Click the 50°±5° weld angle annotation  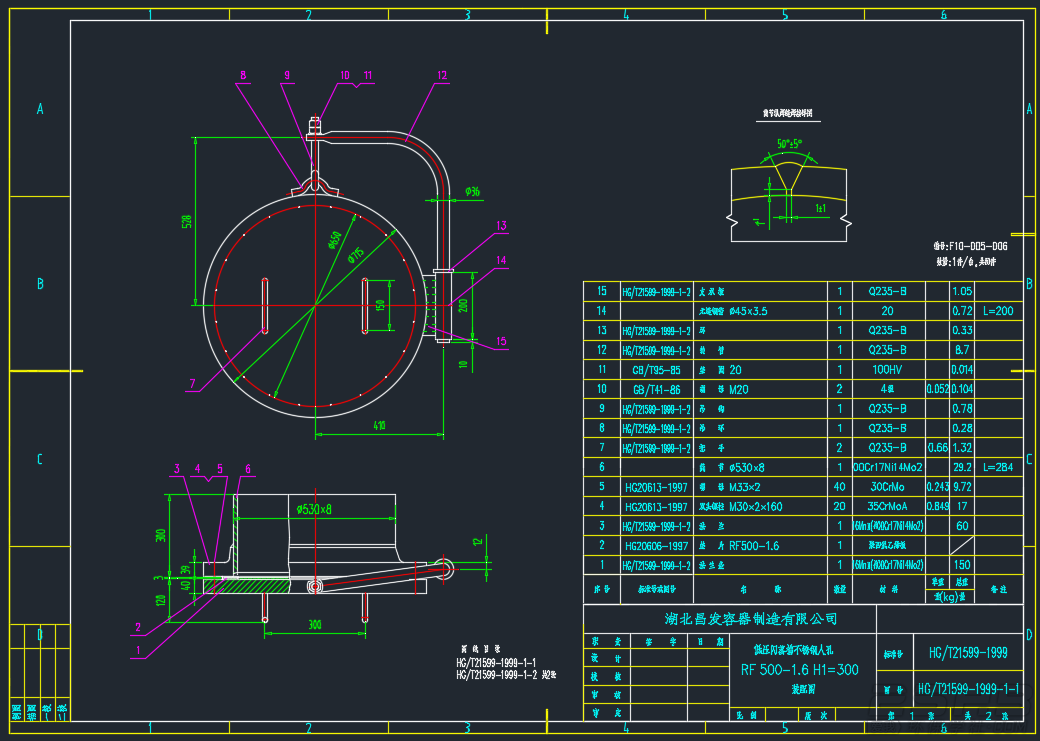pos(790,143)
